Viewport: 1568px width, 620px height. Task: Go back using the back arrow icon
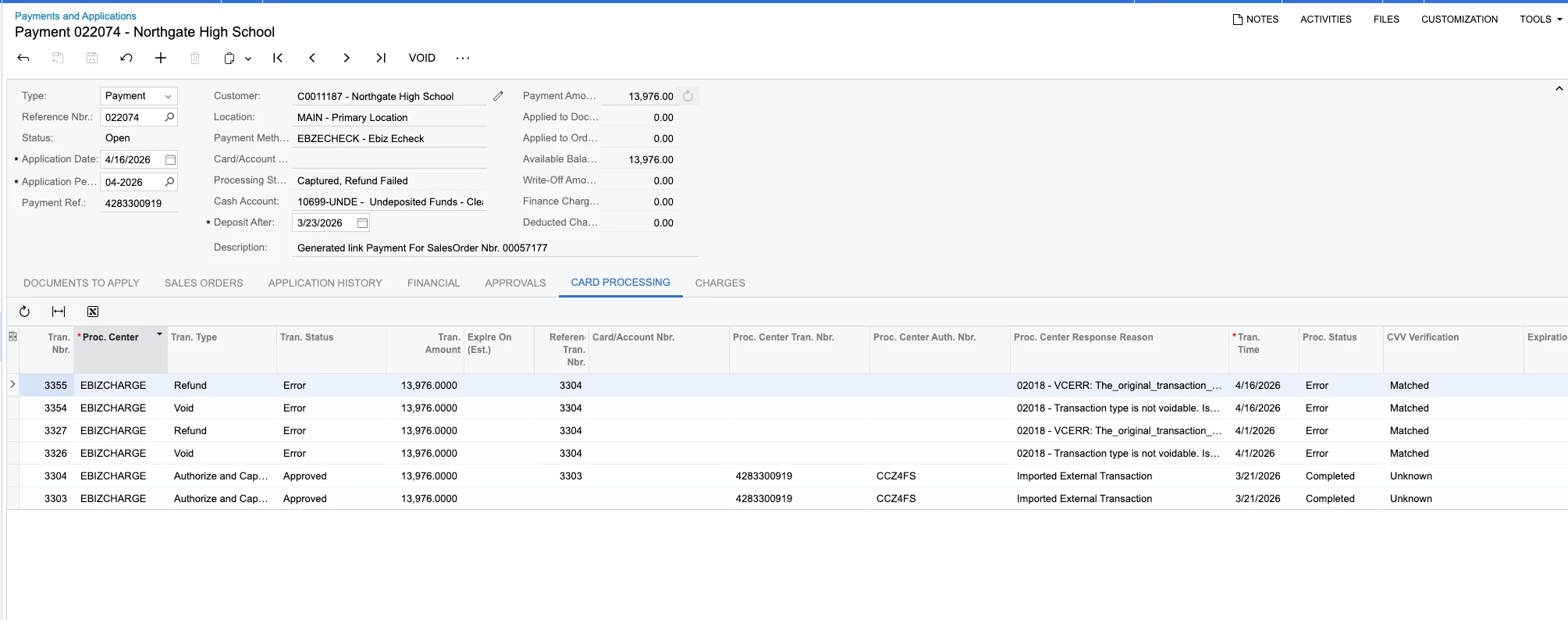pos(23,58)
